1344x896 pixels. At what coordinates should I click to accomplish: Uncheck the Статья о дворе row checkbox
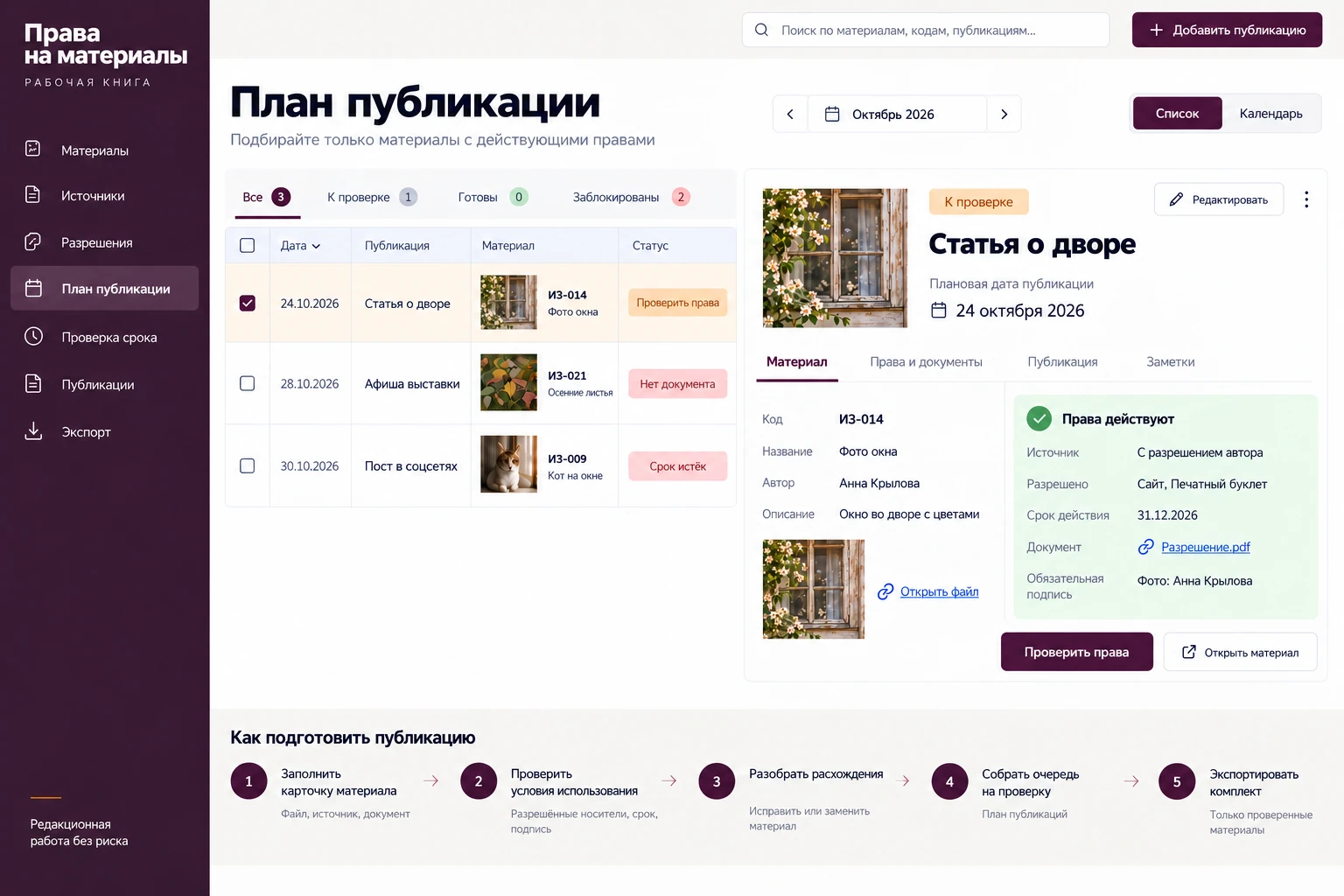248,303
